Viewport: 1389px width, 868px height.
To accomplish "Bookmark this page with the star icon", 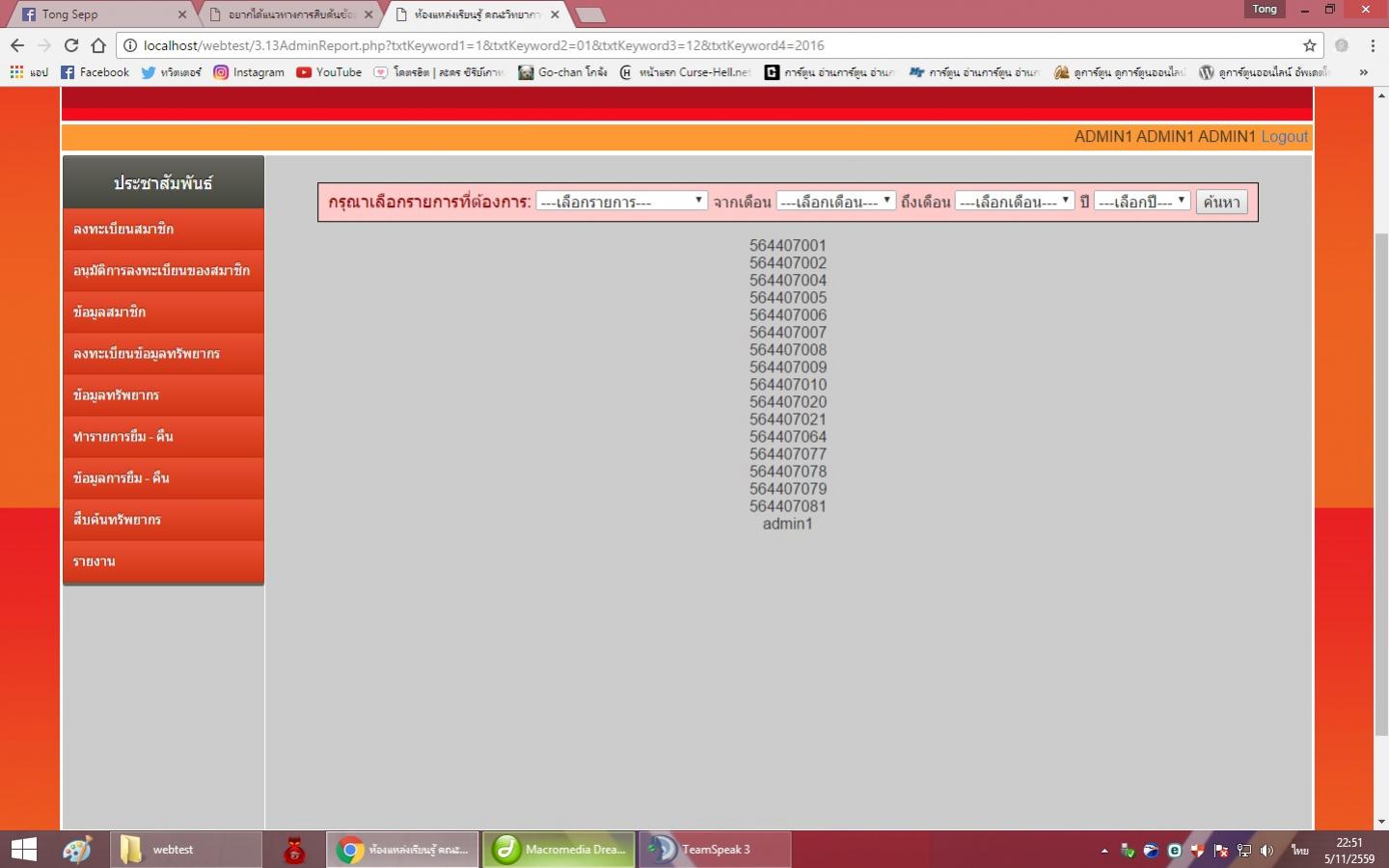I will pos(1309,45).
